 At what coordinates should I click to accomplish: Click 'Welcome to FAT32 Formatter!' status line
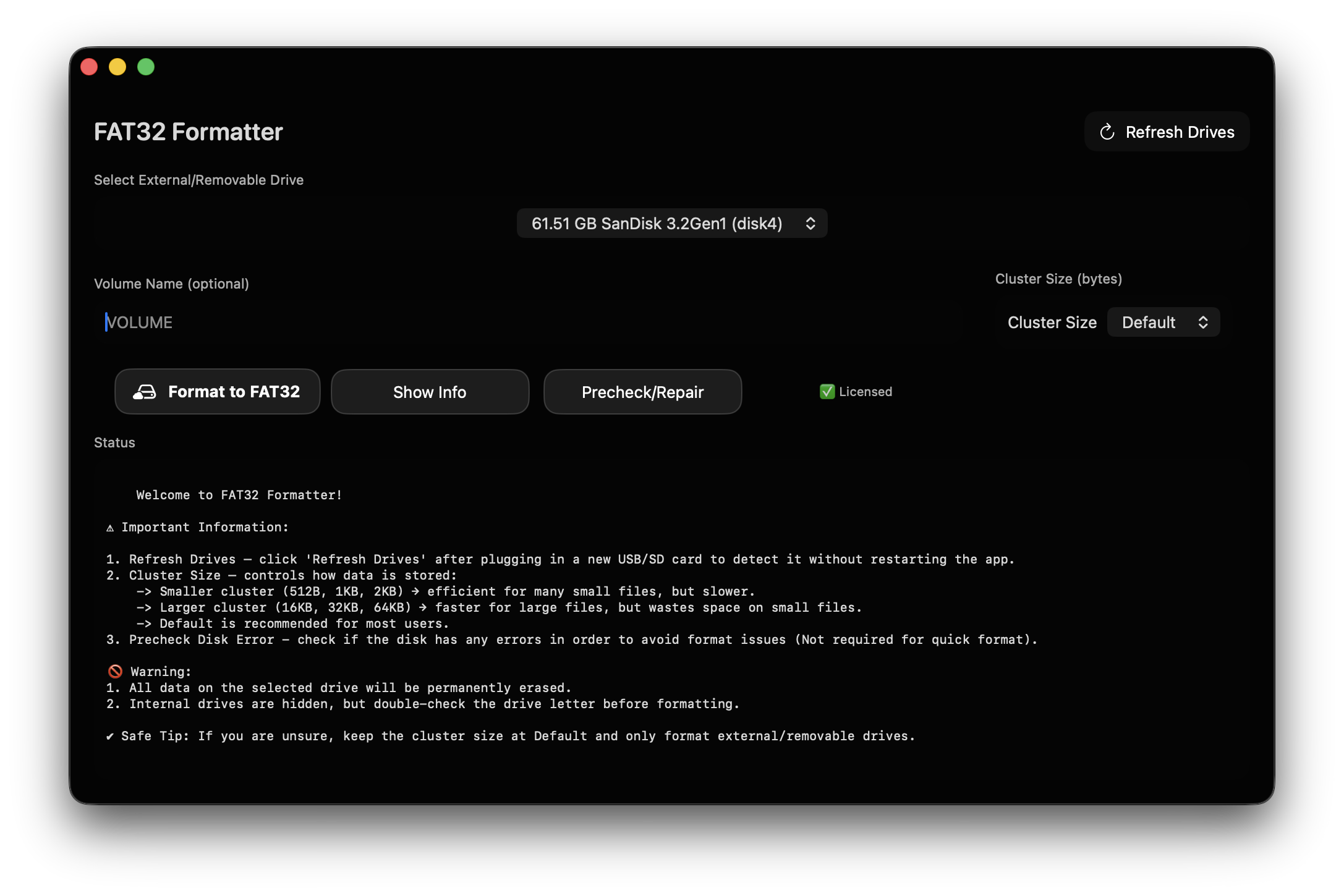239,495
